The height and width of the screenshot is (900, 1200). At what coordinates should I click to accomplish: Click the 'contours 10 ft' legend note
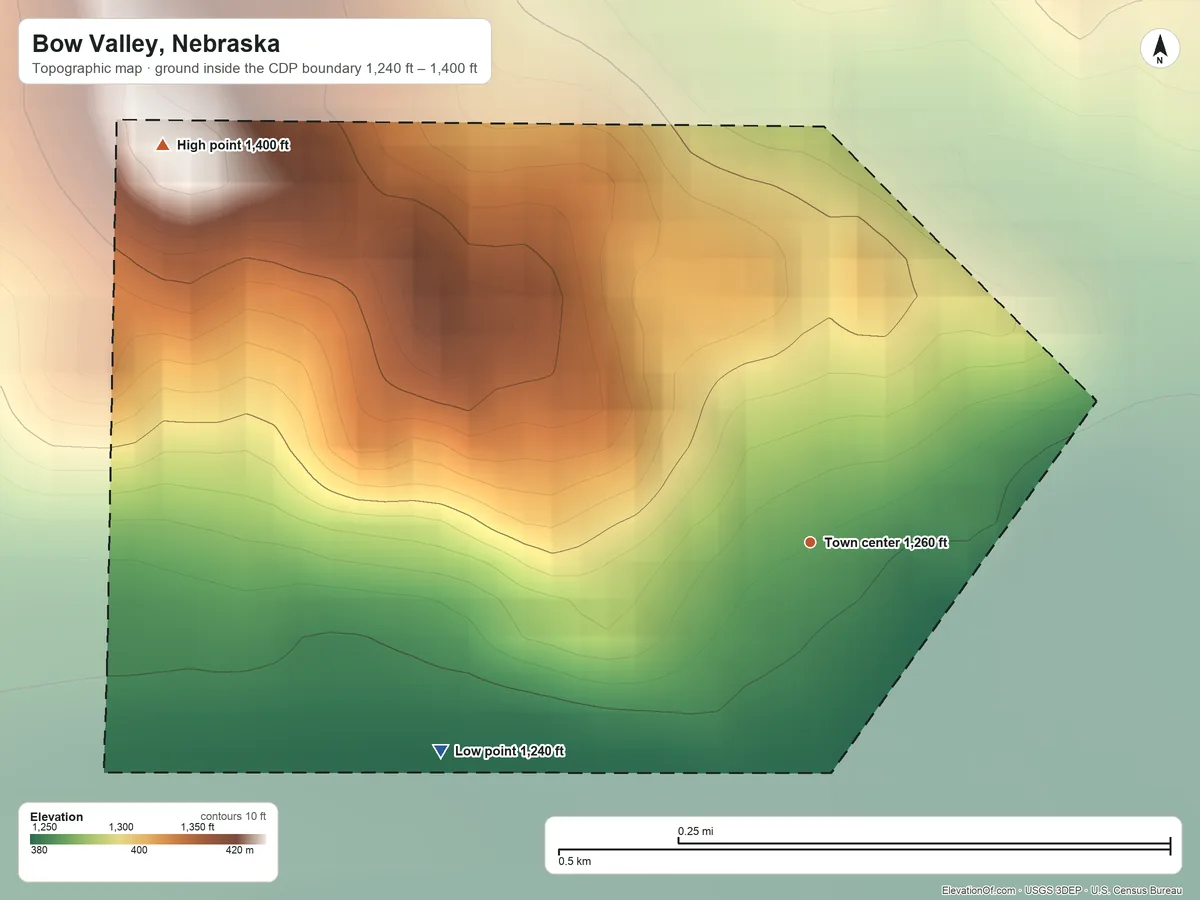tap(233, 816)
